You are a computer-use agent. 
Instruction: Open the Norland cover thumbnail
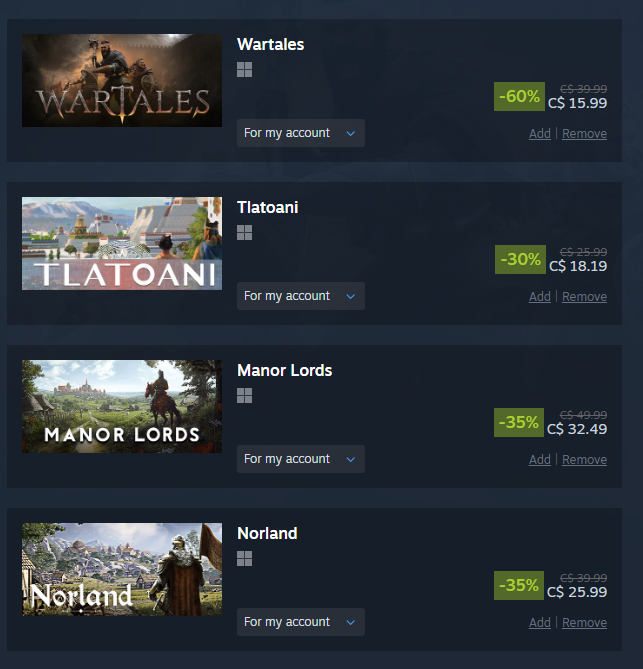pos(122,569)
